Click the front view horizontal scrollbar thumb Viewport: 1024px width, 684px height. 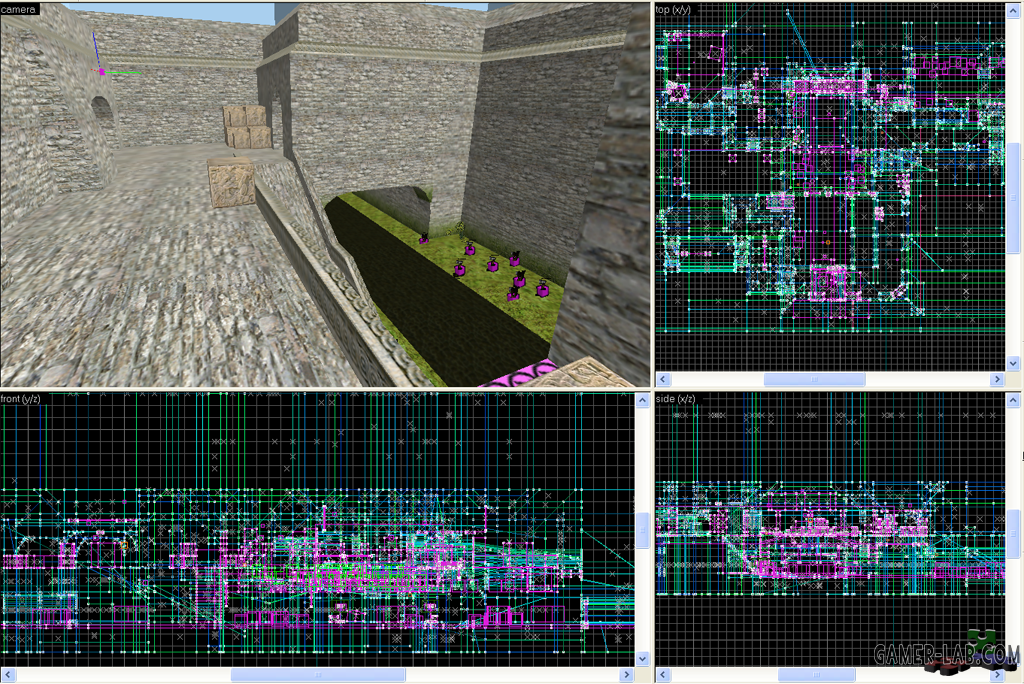(318, 674)
